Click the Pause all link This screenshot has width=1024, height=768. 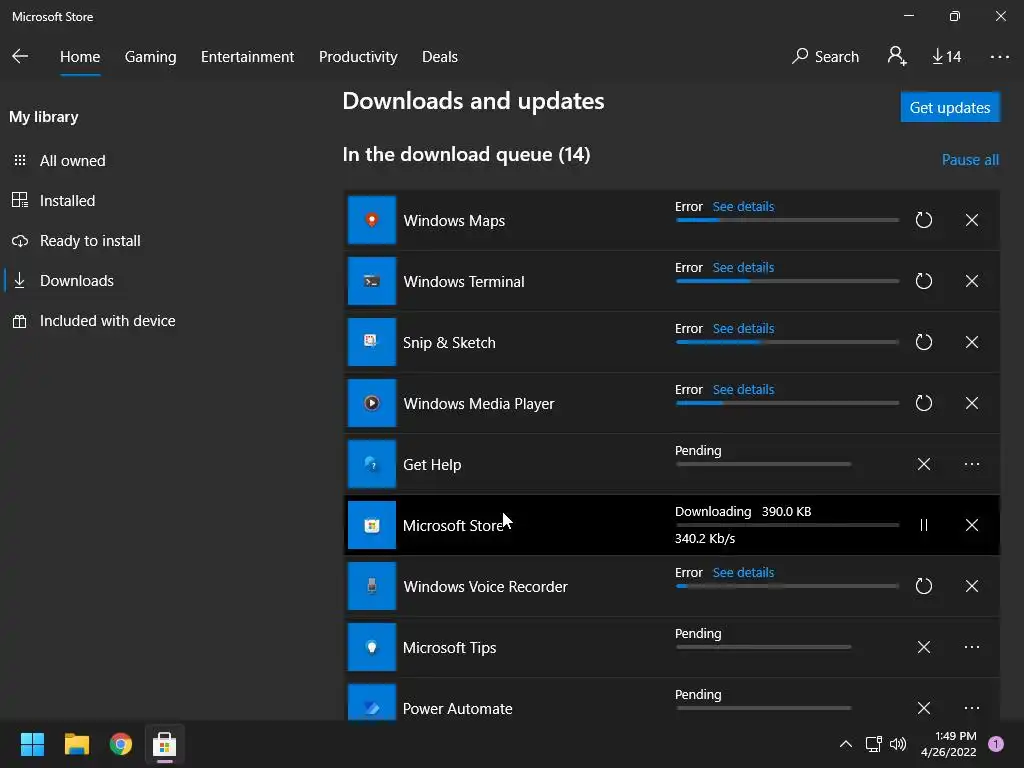(x=970, y=160)
